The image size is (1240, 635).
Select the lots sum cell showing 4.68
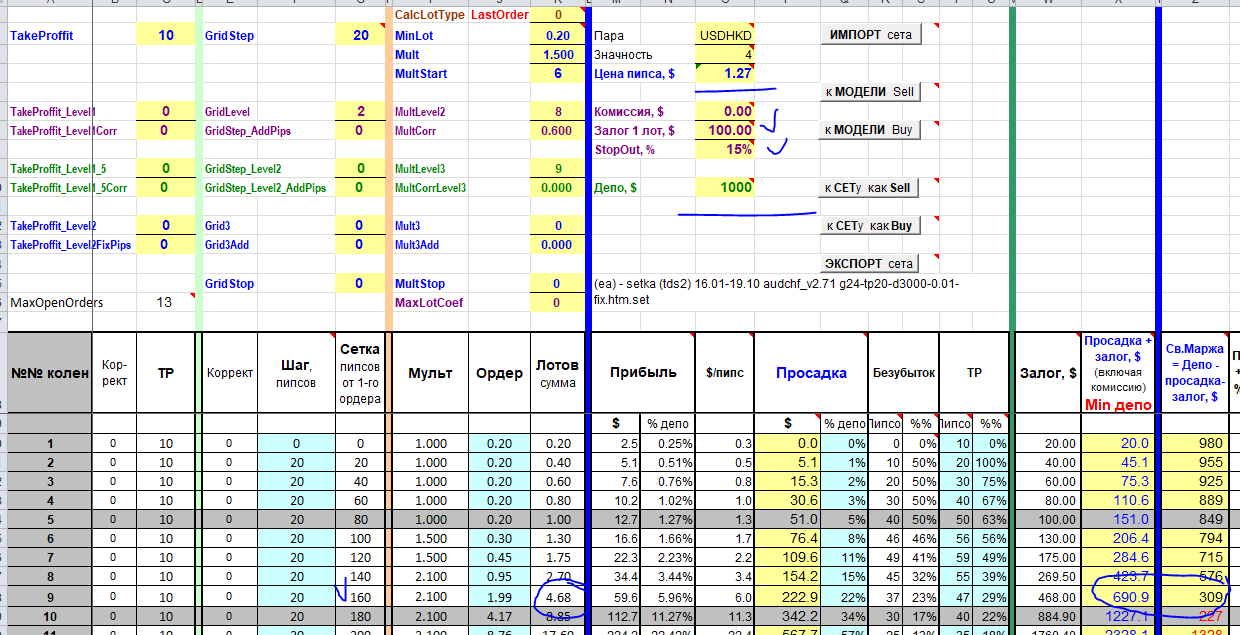[557, 596]
